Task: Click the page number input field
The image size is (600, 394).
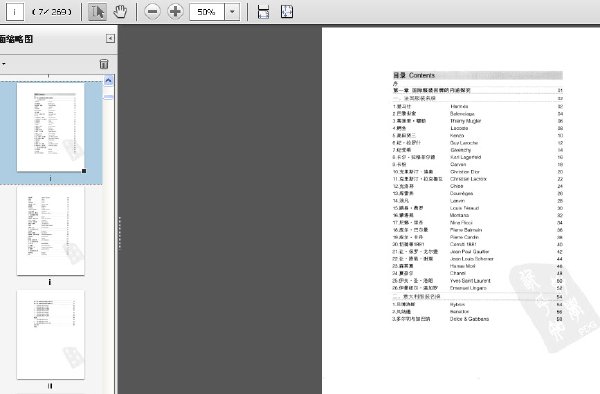Action: pos(15,12)
